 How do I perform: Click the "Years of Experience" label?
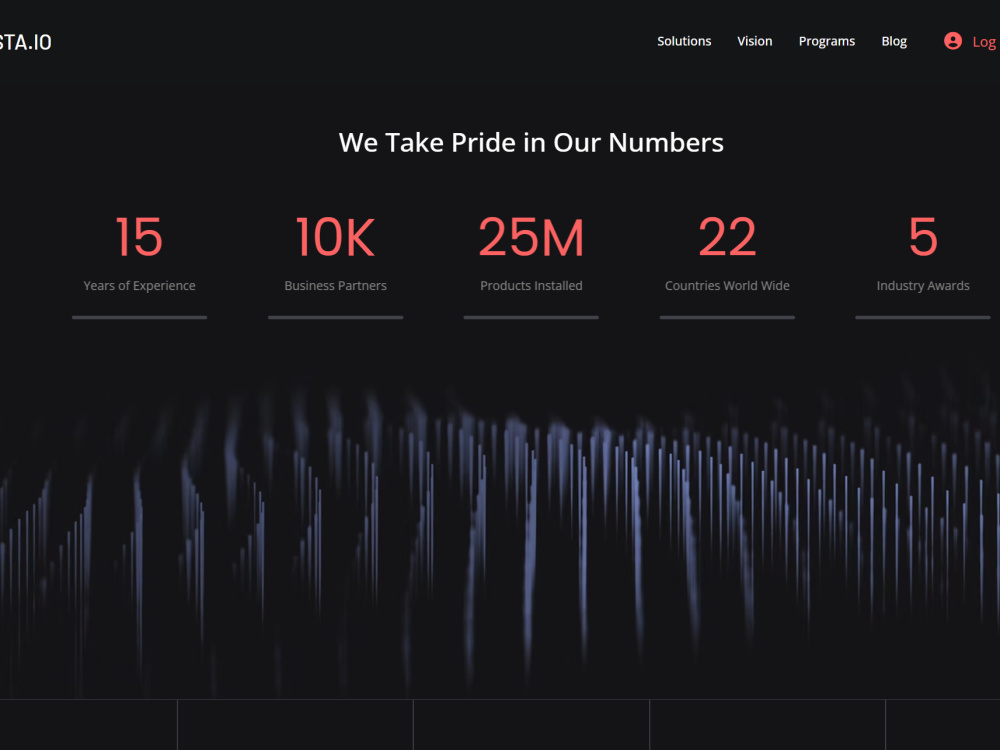tap(139, 286)
